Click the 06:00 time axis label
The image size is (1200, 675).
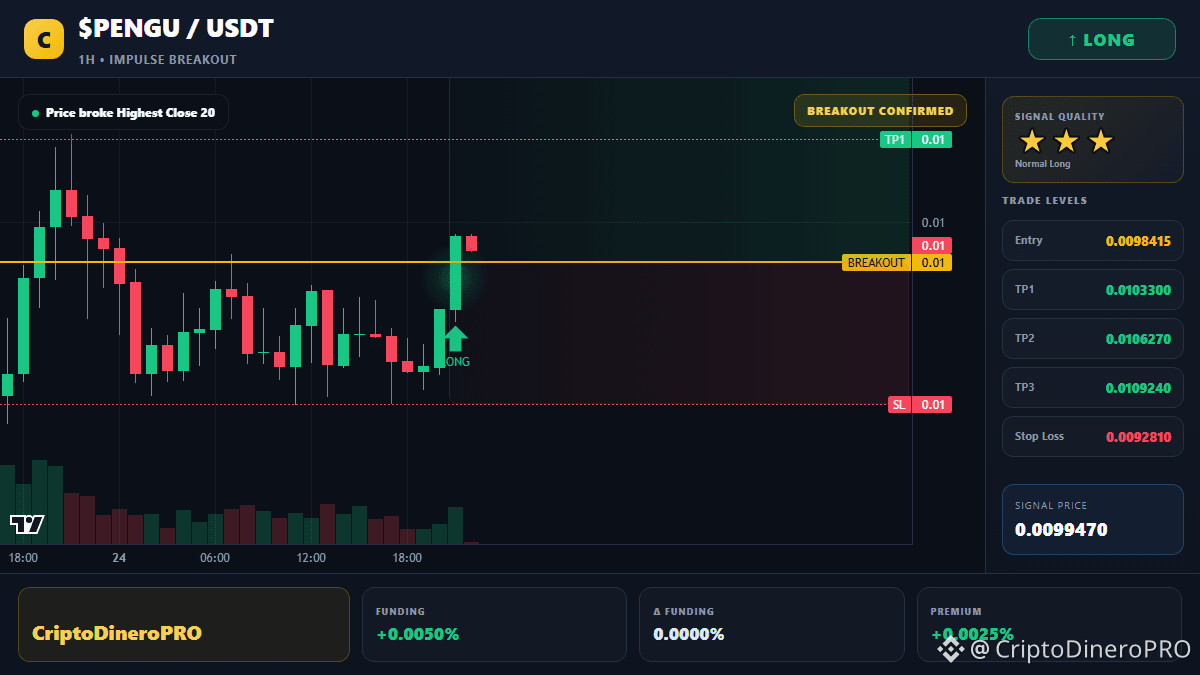[215, 558]
